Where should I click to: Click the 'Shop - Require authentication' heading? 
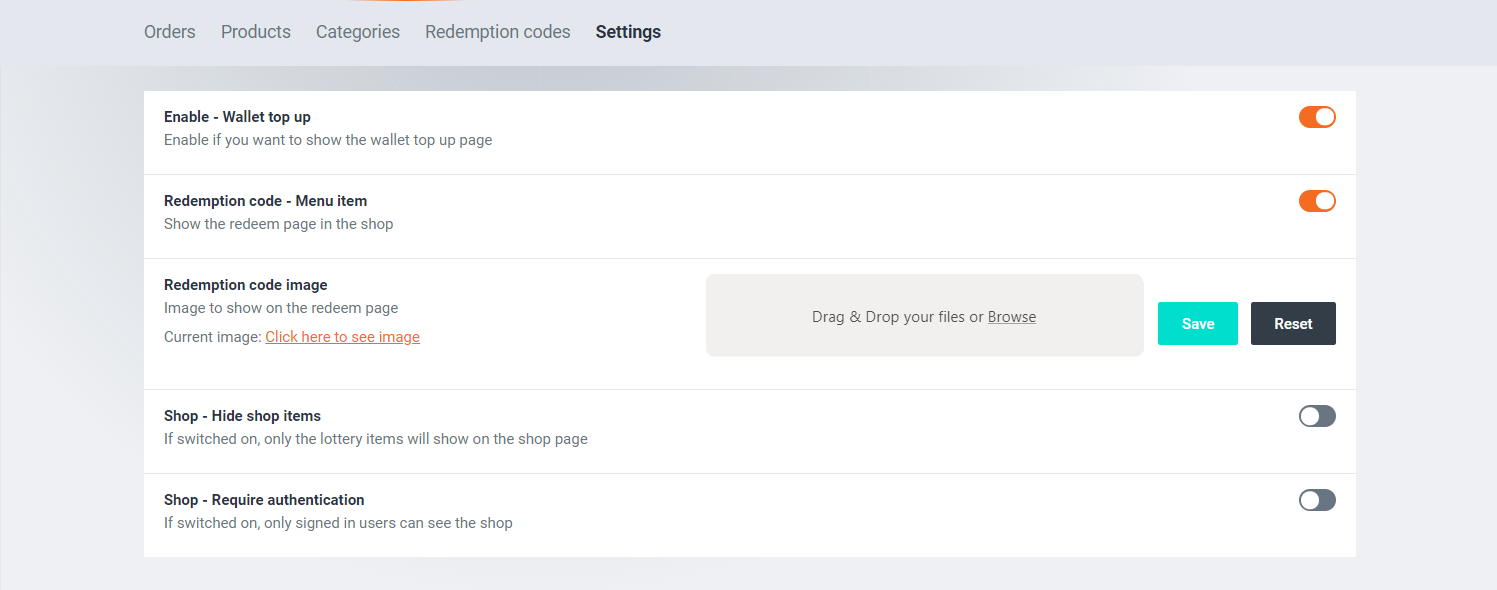pos(264,500)
